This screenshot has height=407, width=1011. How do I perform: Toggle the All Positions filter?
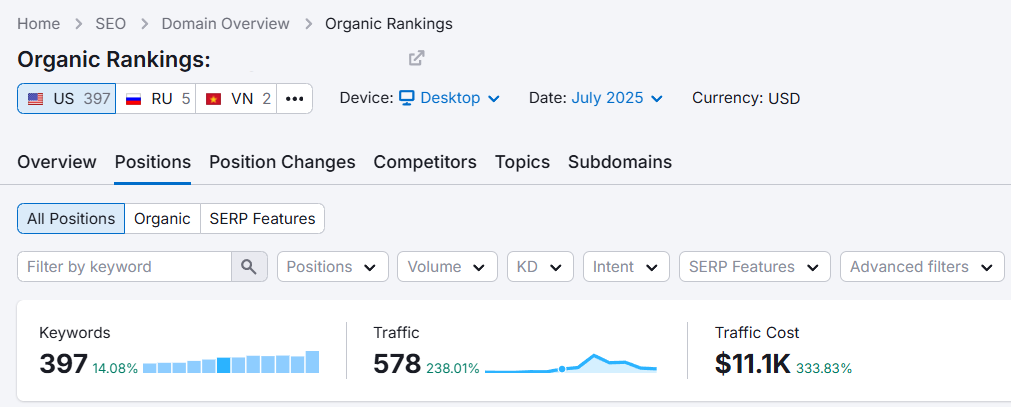71,219
